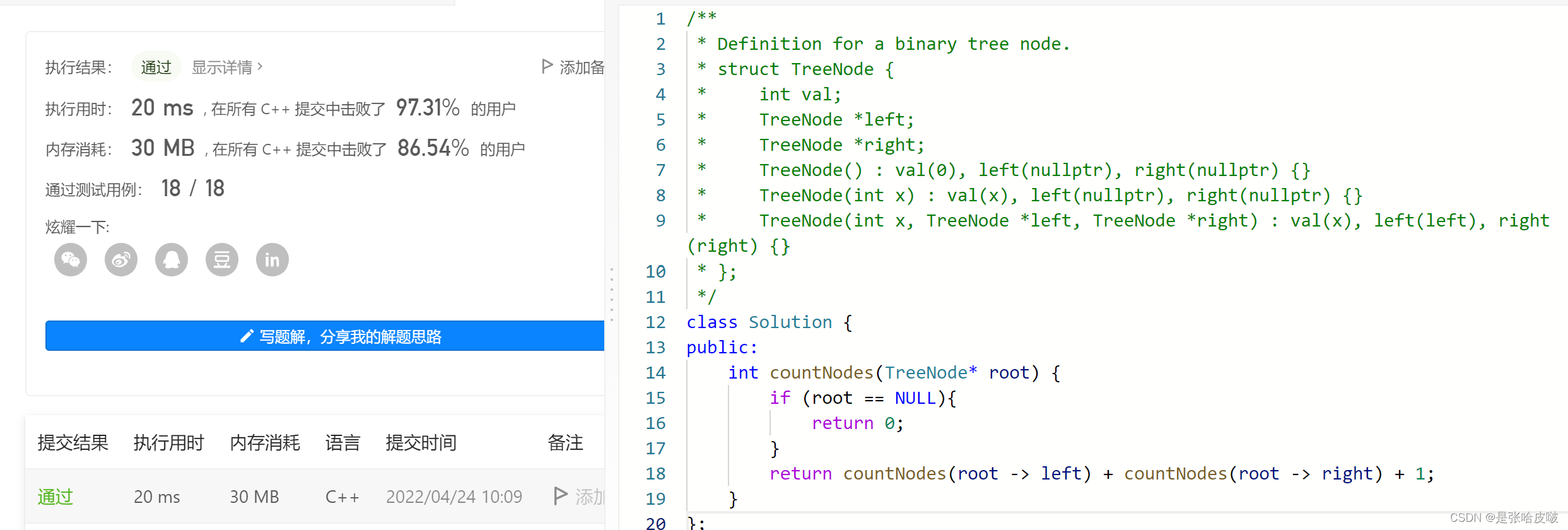This screenshot has height=530, width=1568.
Task: Click line number 18 in the gutter
Action: click(x=655, y=473)
